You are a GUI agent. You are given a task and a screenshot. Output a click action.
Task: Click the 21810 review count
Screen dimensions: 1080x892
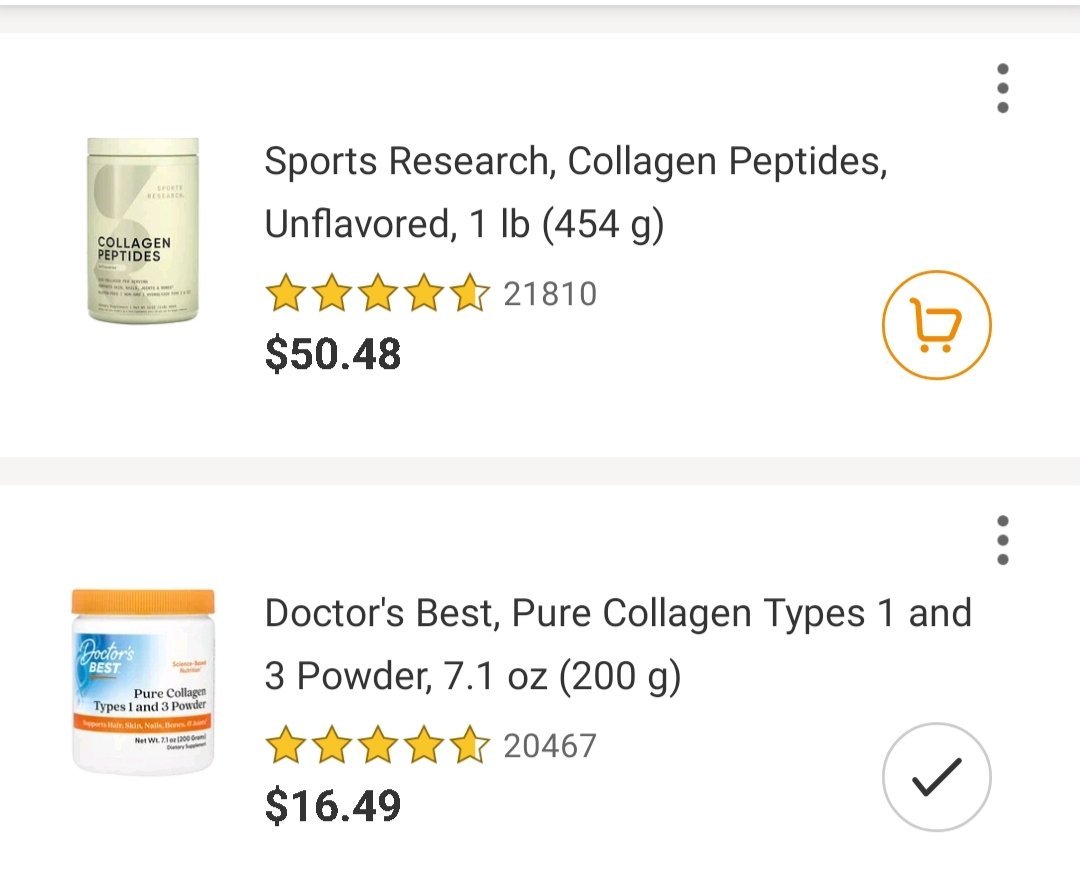point(550,295)
